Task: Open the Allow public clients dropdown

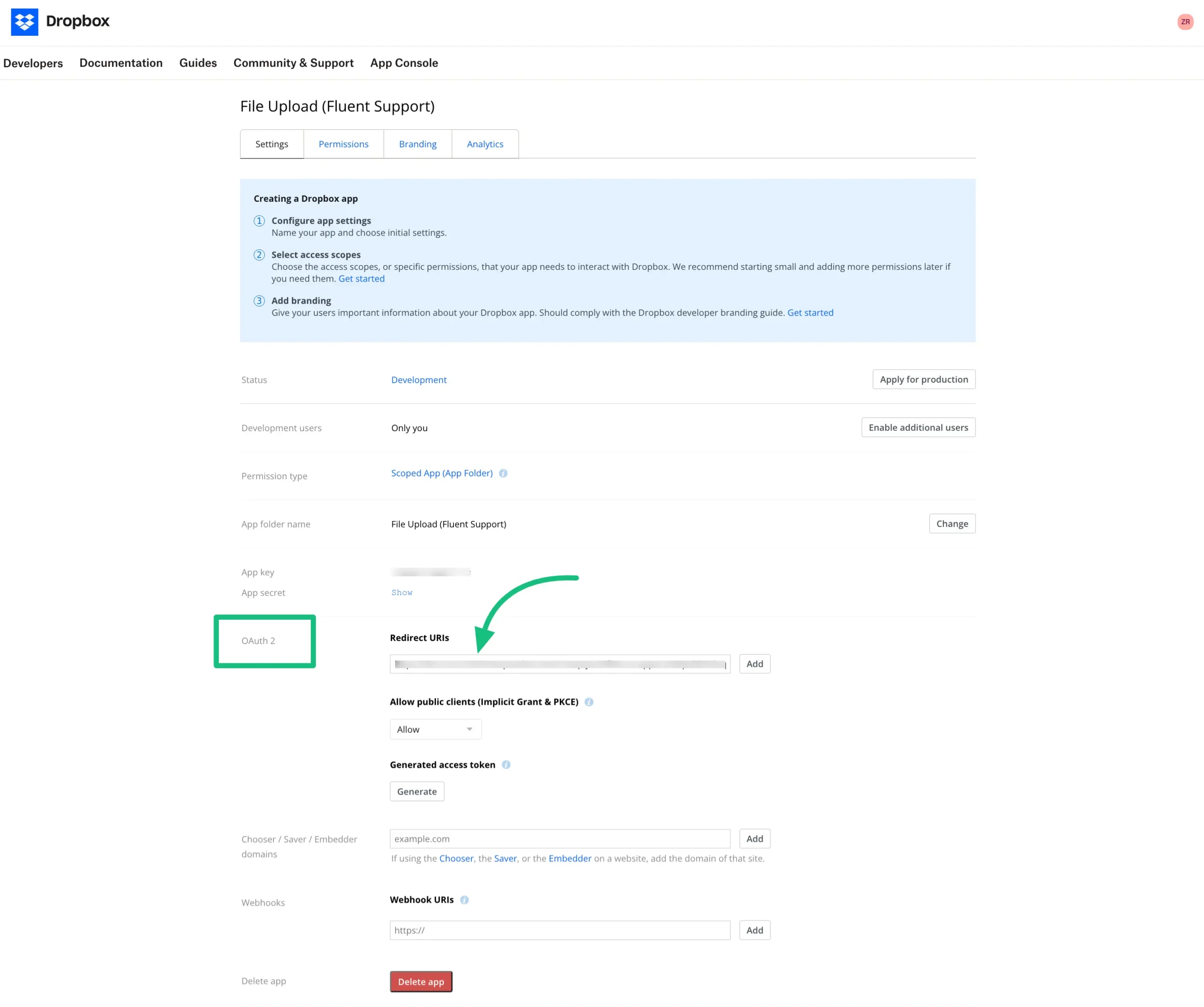Action: pyautogui.click(x=435, y=729)
